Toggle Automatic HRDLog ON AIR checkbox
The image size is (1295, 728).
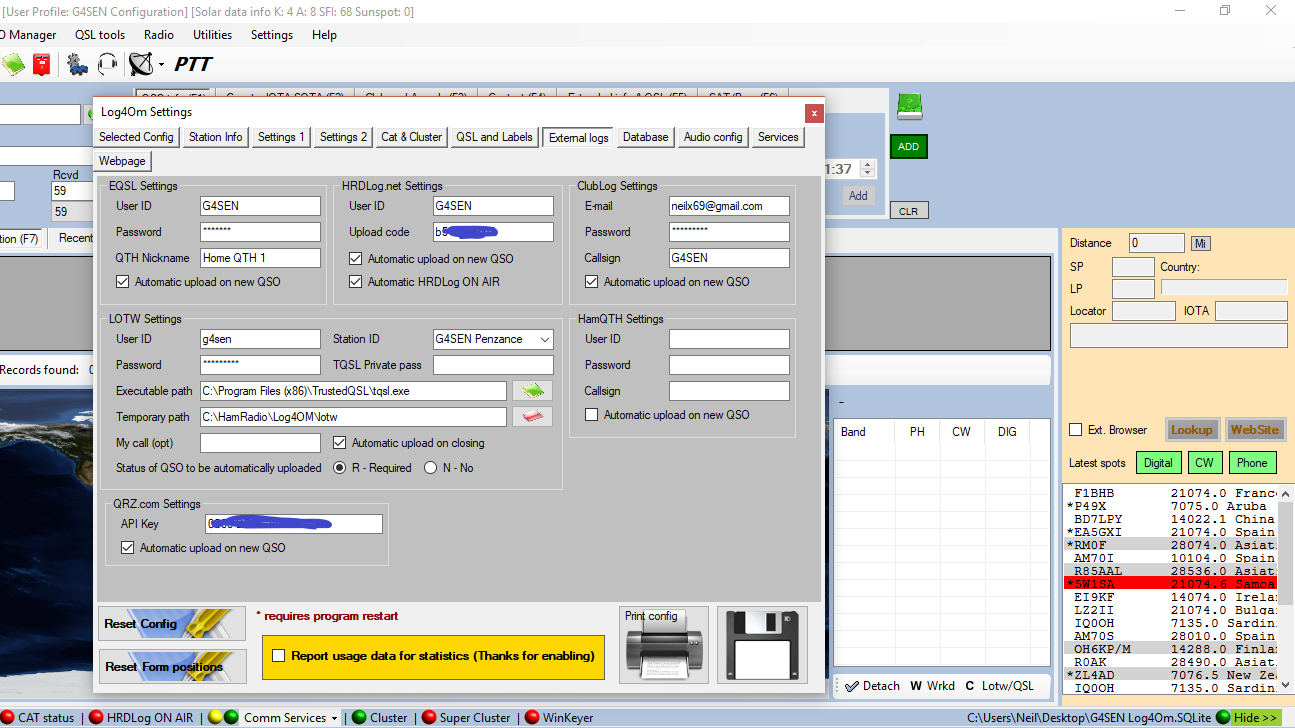(356, 282)
